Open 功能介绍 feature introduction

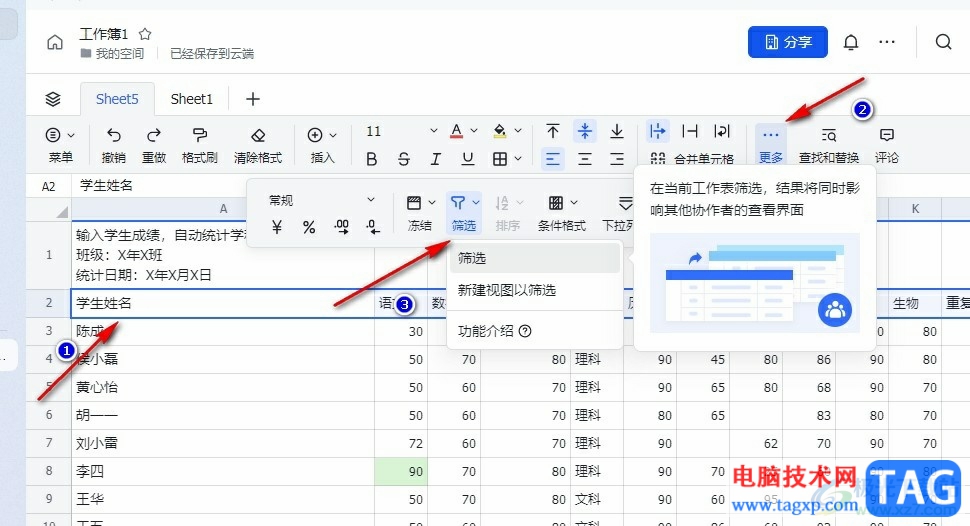pos(536,331)
